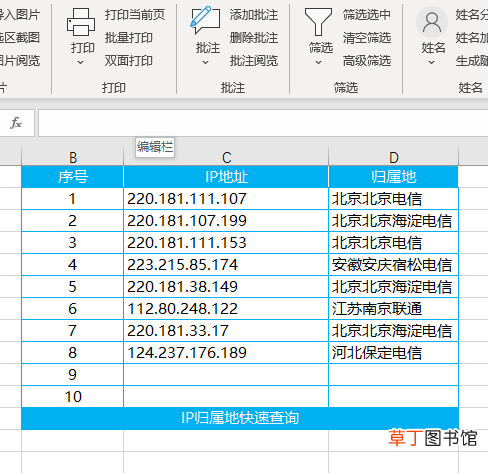Click the fx insert function icon
The height and width of the screenshot is (473, 488).
tap(16, 123)
